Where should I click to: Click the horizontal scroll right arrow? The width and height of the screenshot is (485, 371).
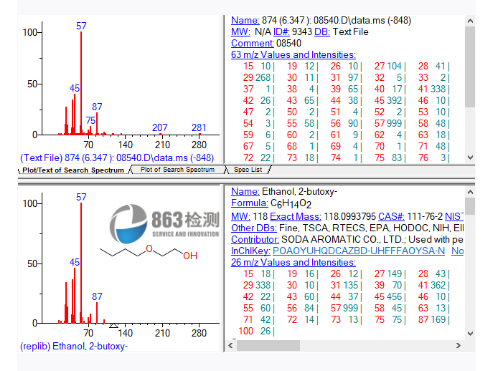coord(458,345)
